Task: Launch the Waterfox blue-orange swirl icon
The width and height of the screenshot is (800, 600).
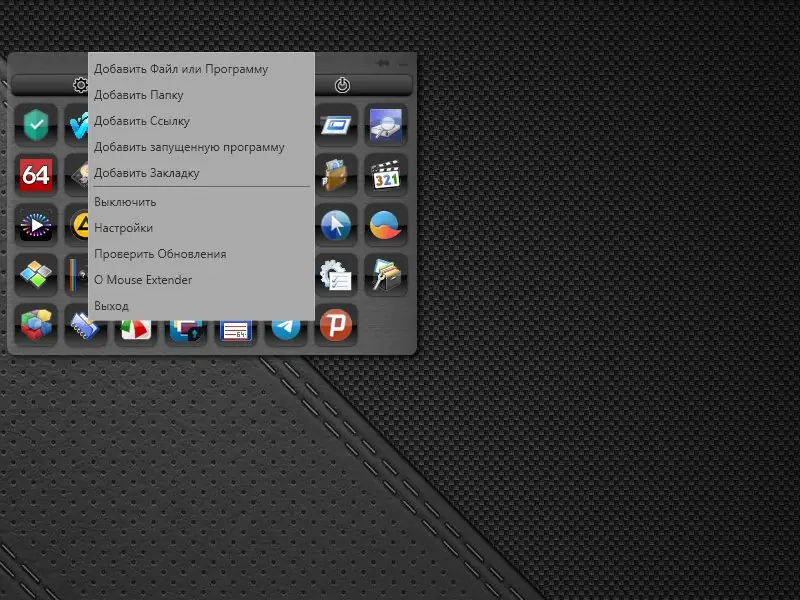Action: [x=386, y=225]
